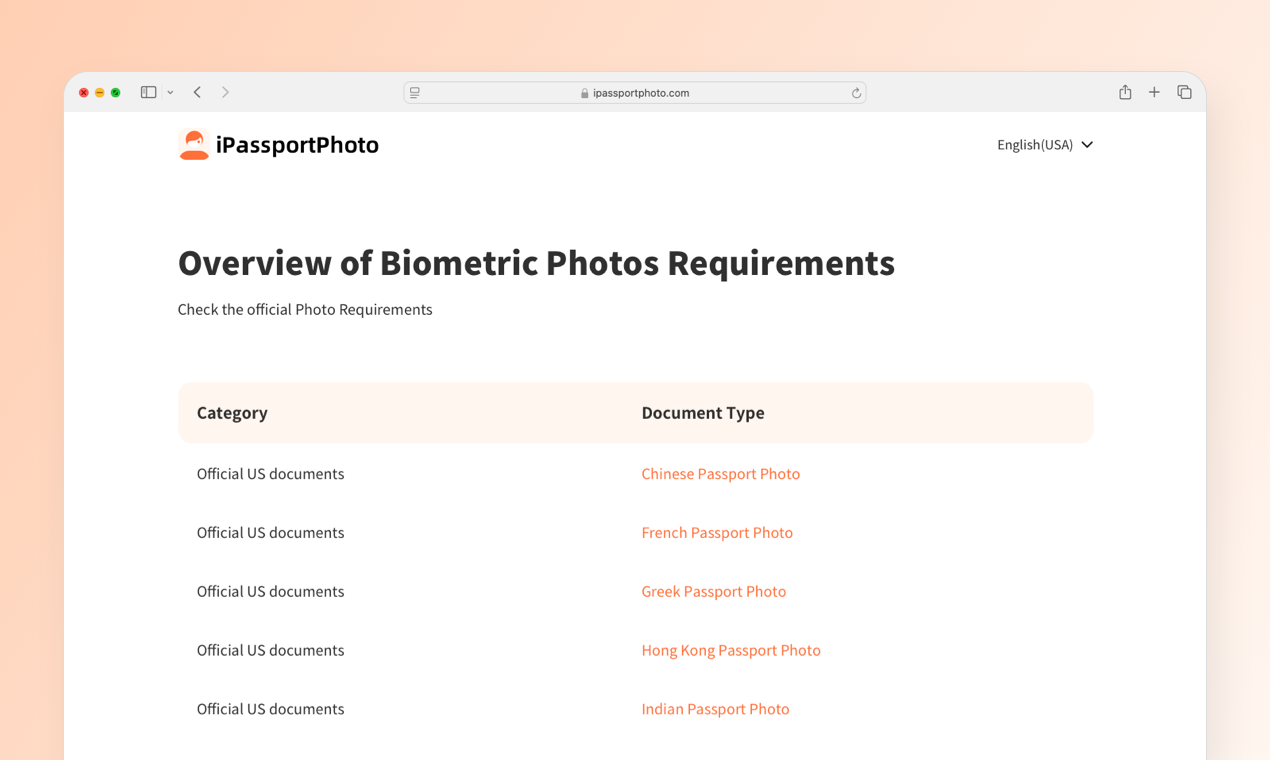
Task: Click the iPassportPhoto logo icon
Action: [x=194, y=145]
